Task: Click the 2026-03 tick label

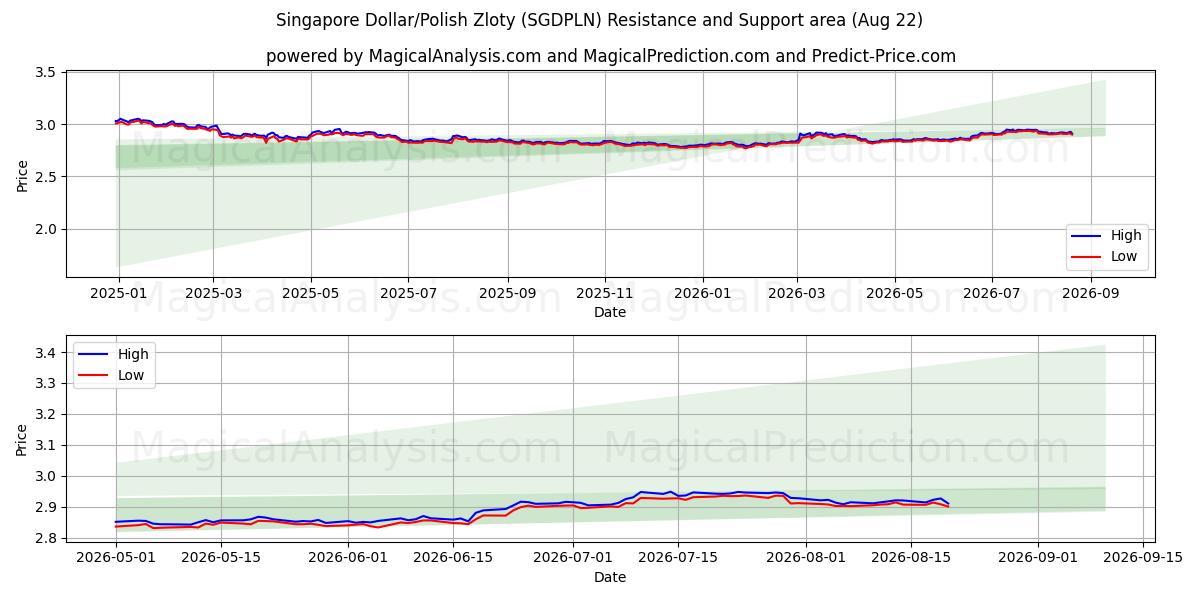Action: point(796,293)
